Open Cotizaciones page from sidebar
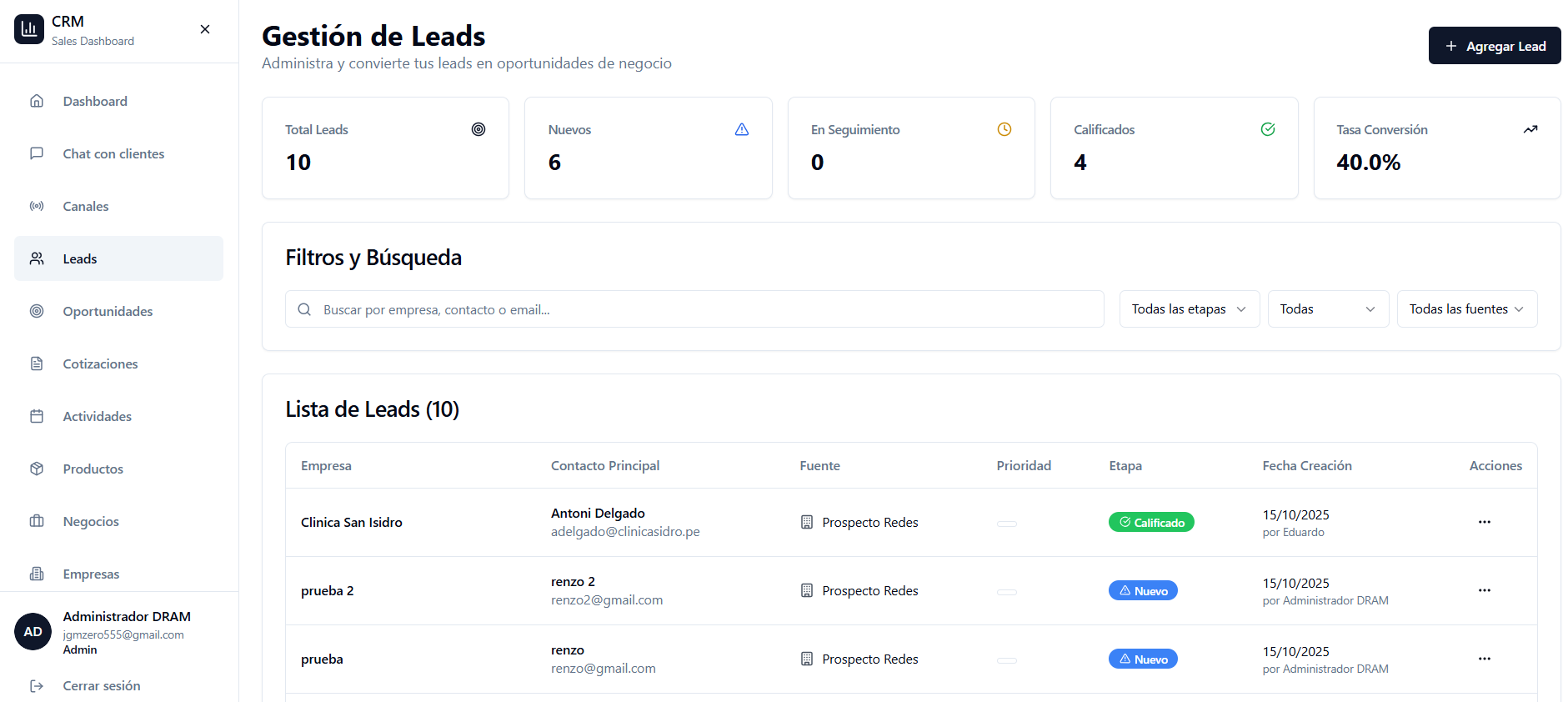Image resolution: width=1568 pixels, height=702 pixels. [x=100, y=364]
